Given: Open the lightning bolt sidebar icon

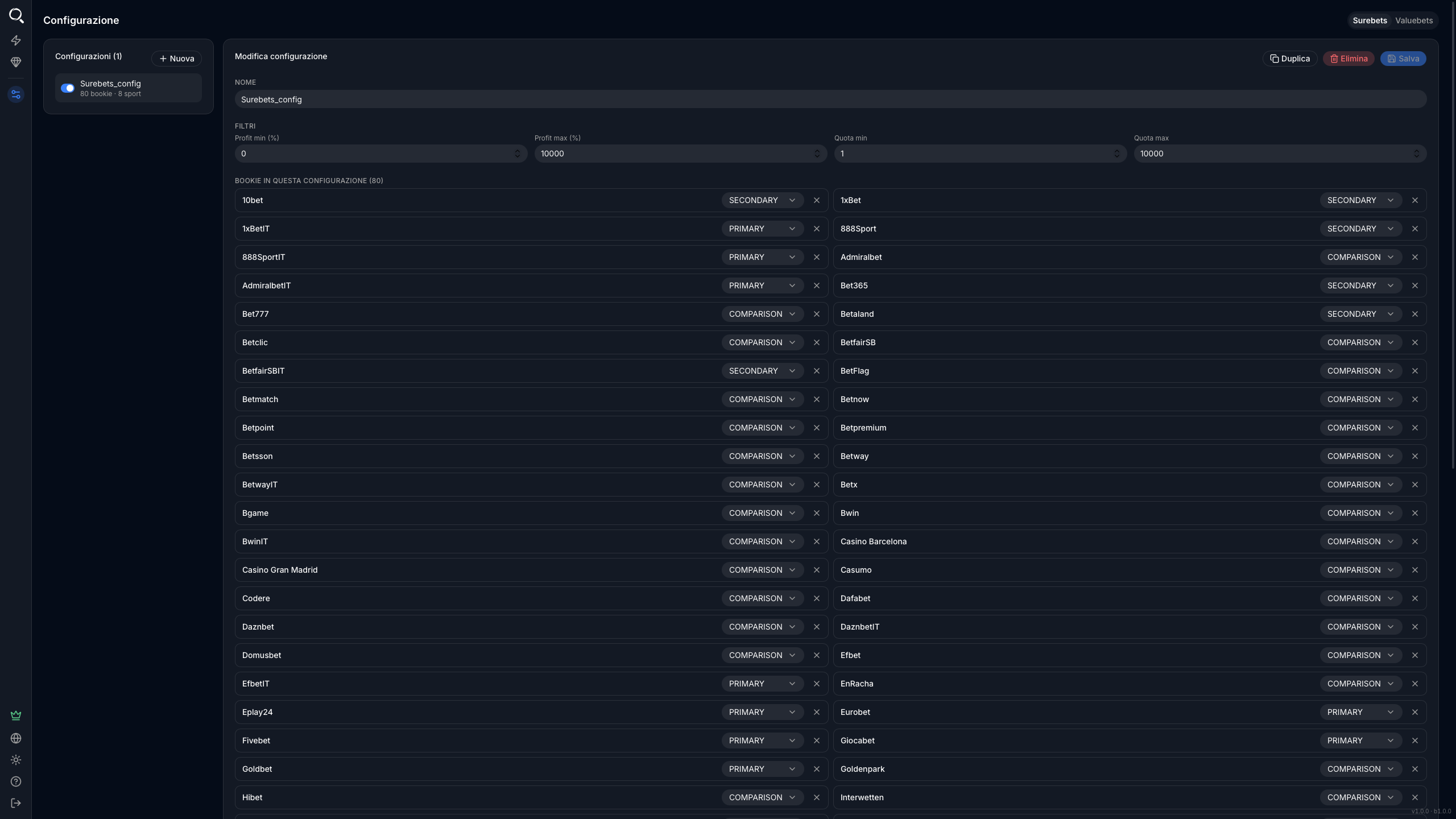Looking at the screenshot, I should pyautogui.click(x=16, y=40).
